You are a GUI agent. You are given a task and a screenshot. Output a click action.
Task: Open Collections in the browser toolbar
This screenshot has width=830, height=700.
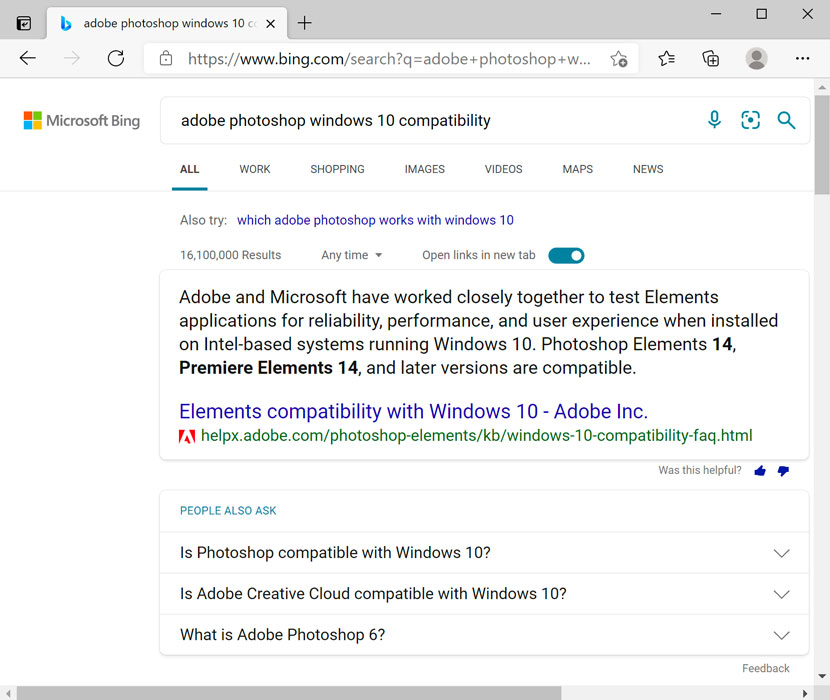[710, 58]
